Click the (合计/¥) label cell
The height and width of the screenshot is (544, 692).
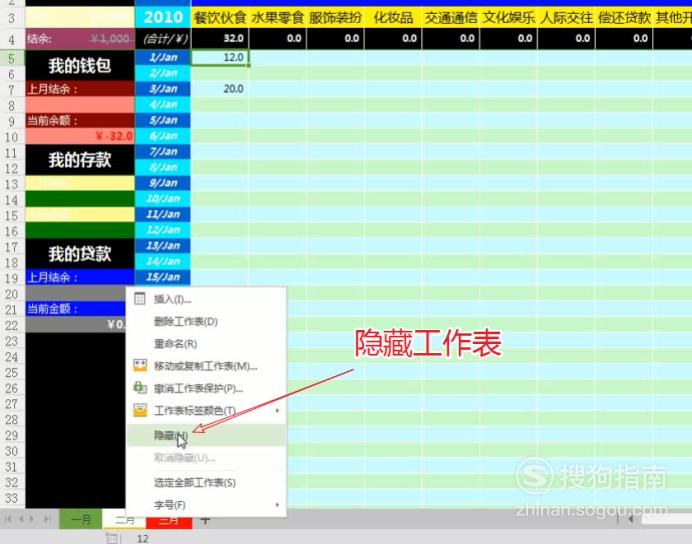(x=163, y=39)
